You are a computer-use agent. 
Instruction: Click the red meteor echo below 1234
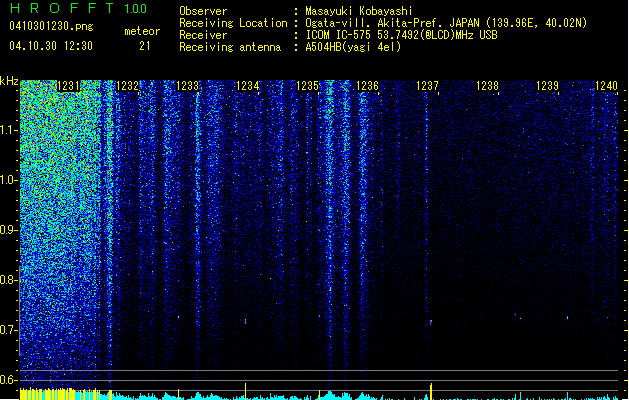click(x=245, y=321)
